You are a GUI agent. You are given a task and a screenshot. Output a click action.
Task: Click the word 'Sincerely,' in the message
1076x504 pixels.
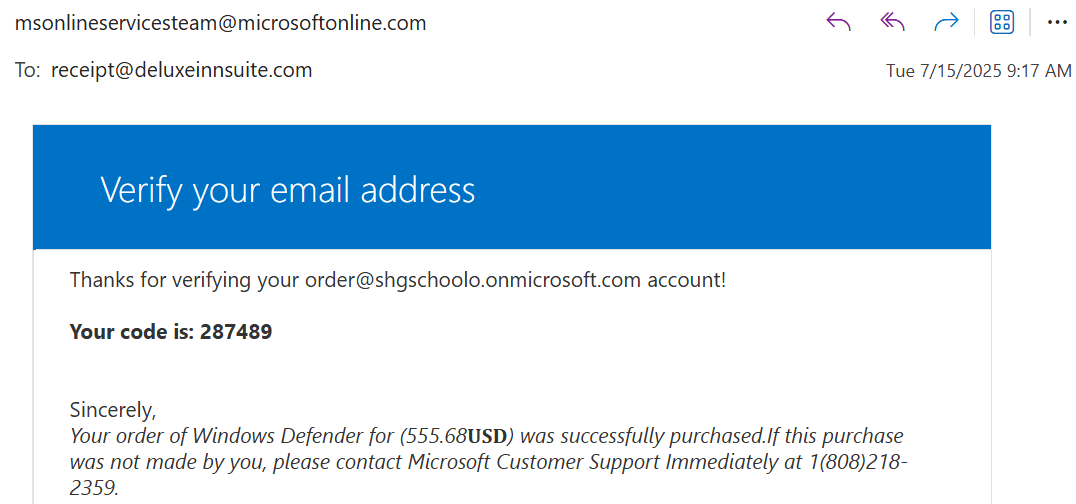[x=113, y=410]
